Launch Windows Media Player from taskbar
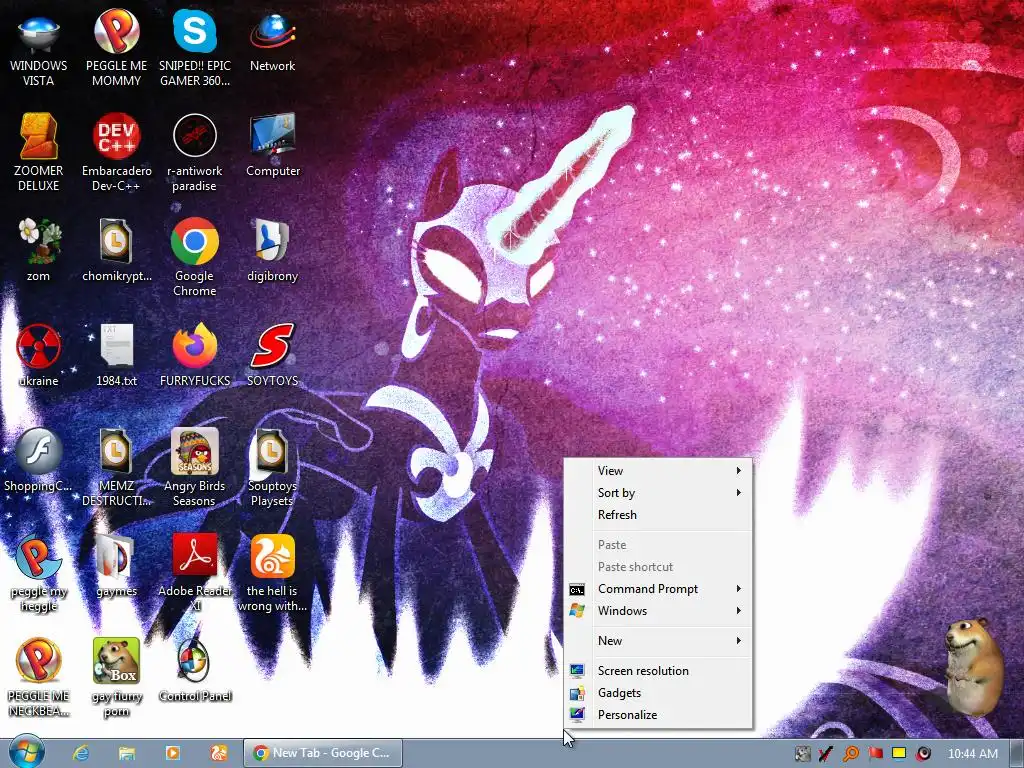 click(x=172, y=753)
